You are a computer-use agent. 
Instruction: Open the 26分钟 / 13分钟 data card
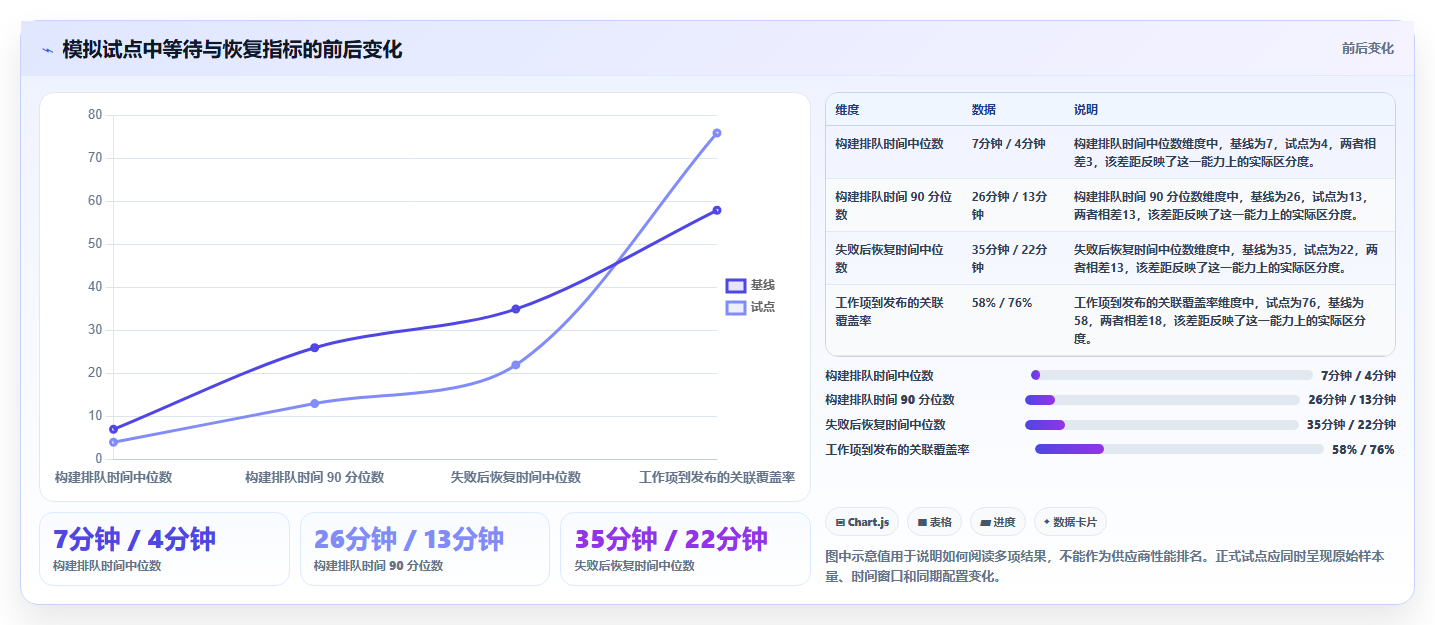click(425, 549)
